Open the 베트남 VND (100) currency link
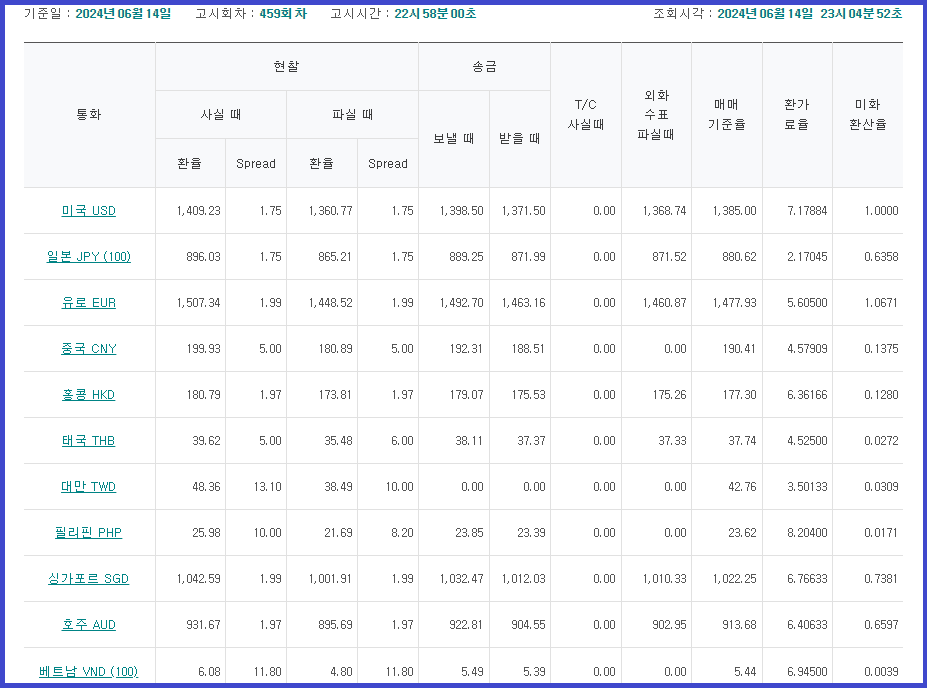The width and height of the screenshot is (927, 688). tap(89, 671)
